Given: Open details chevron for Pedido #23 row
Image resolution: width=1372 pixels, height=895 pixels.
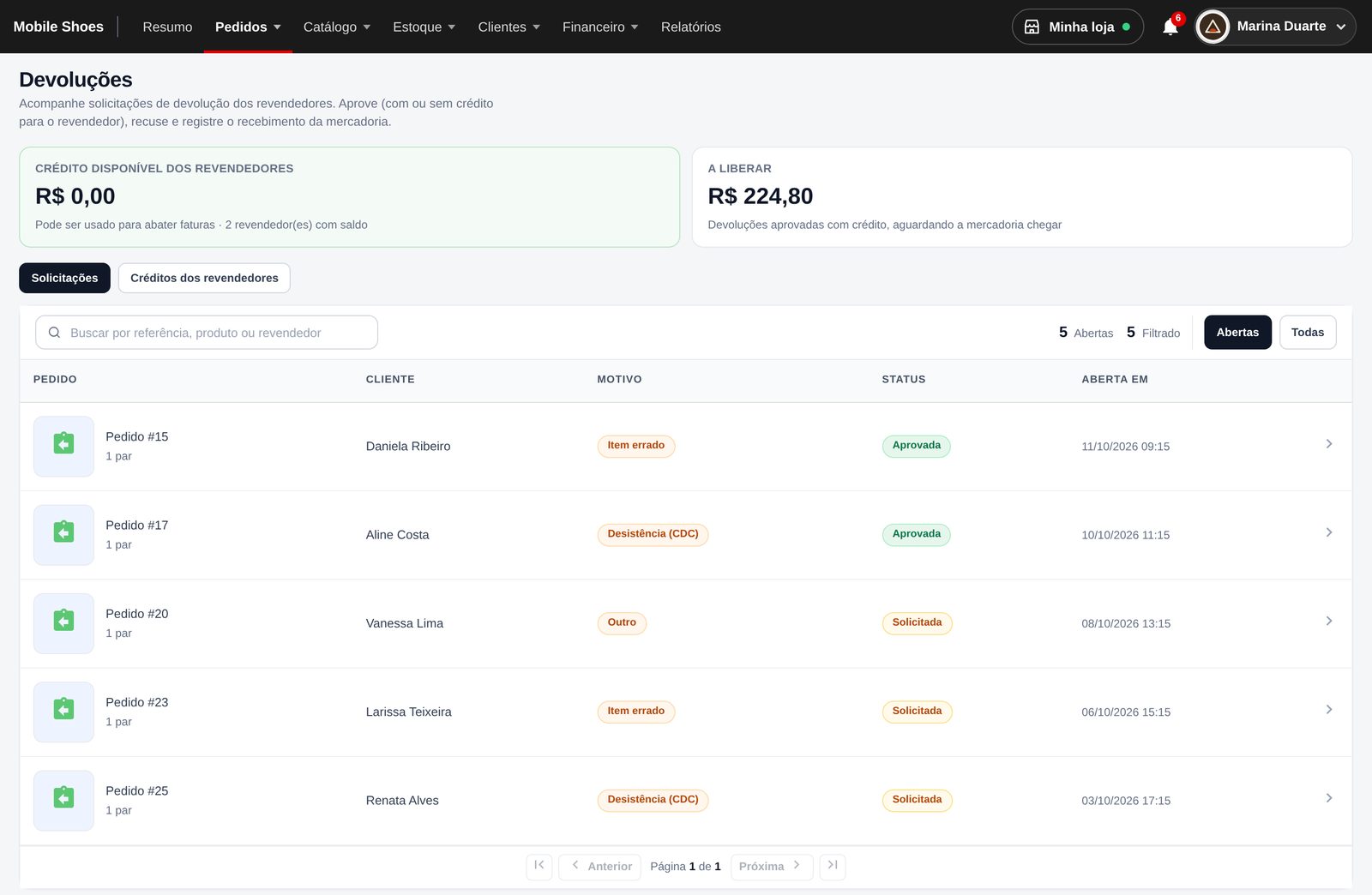Looking at the screenshot, I should click(1328, 710).
